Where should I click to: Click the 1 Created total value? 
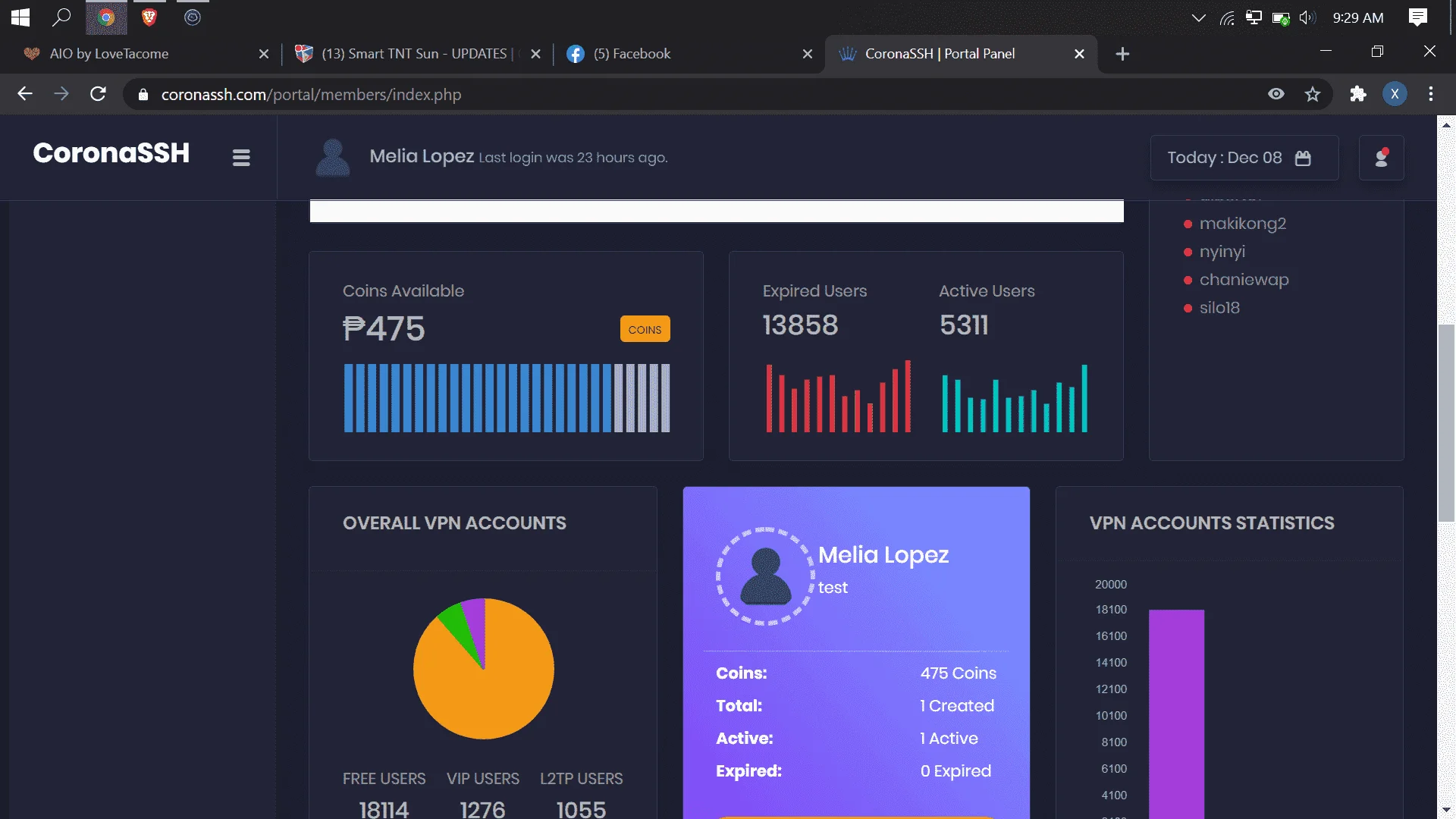(x=957, y=706)
